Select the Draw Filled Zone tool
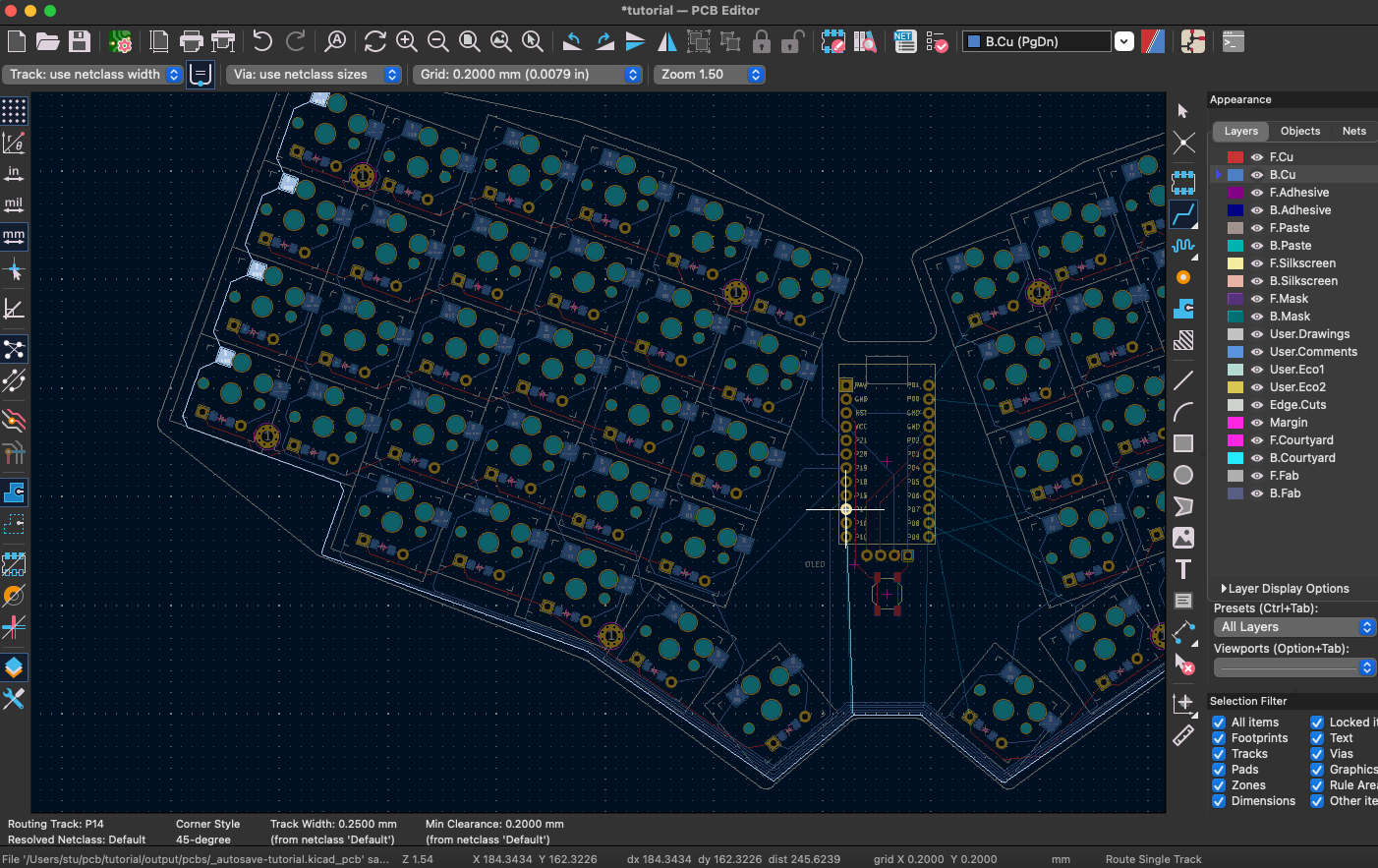Image resolution: width=1378 pixels, height=868 pixels. point(1183,311)
